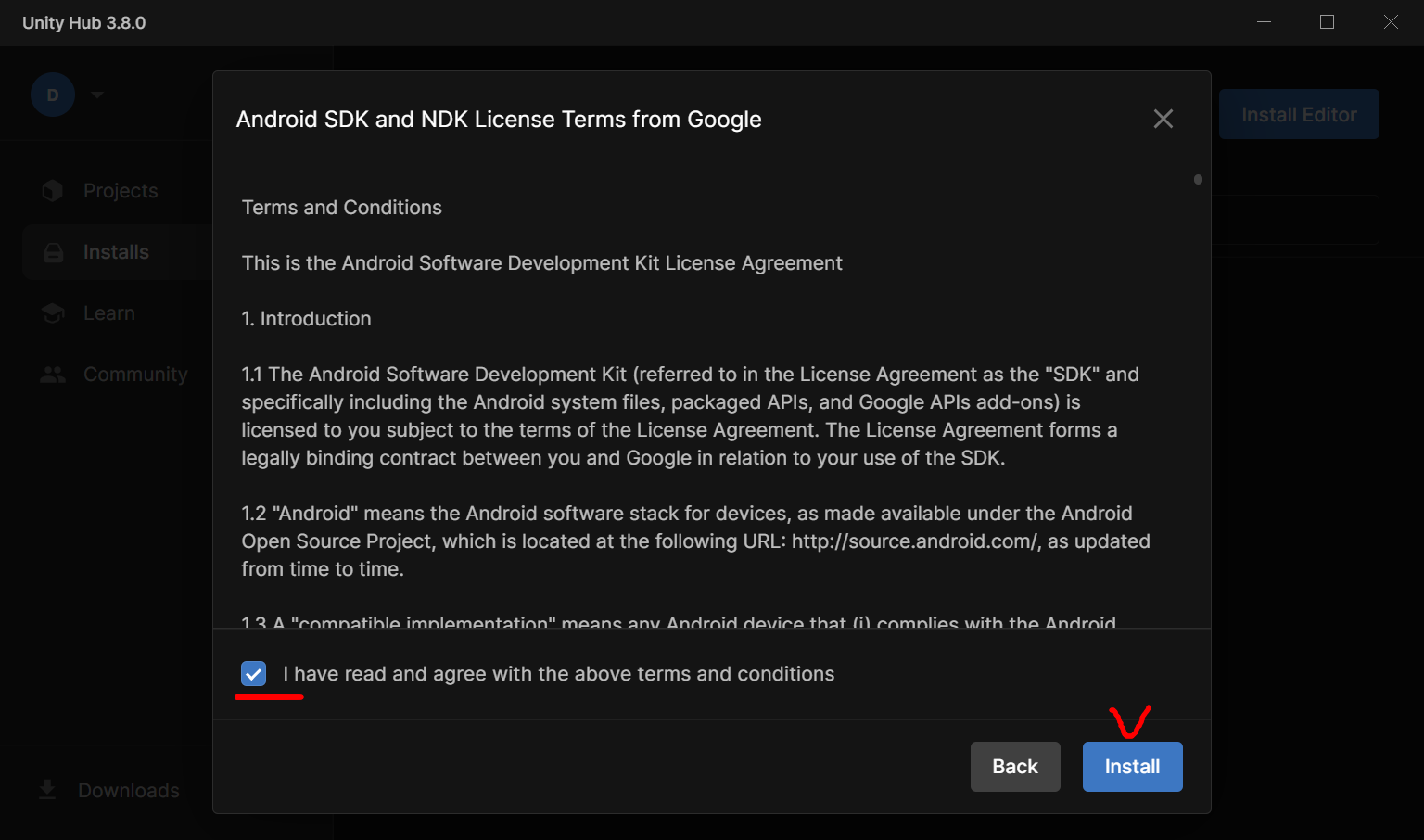
Task: Click the 'Terms and Conditions' heading text
Action: coord(342,208)
